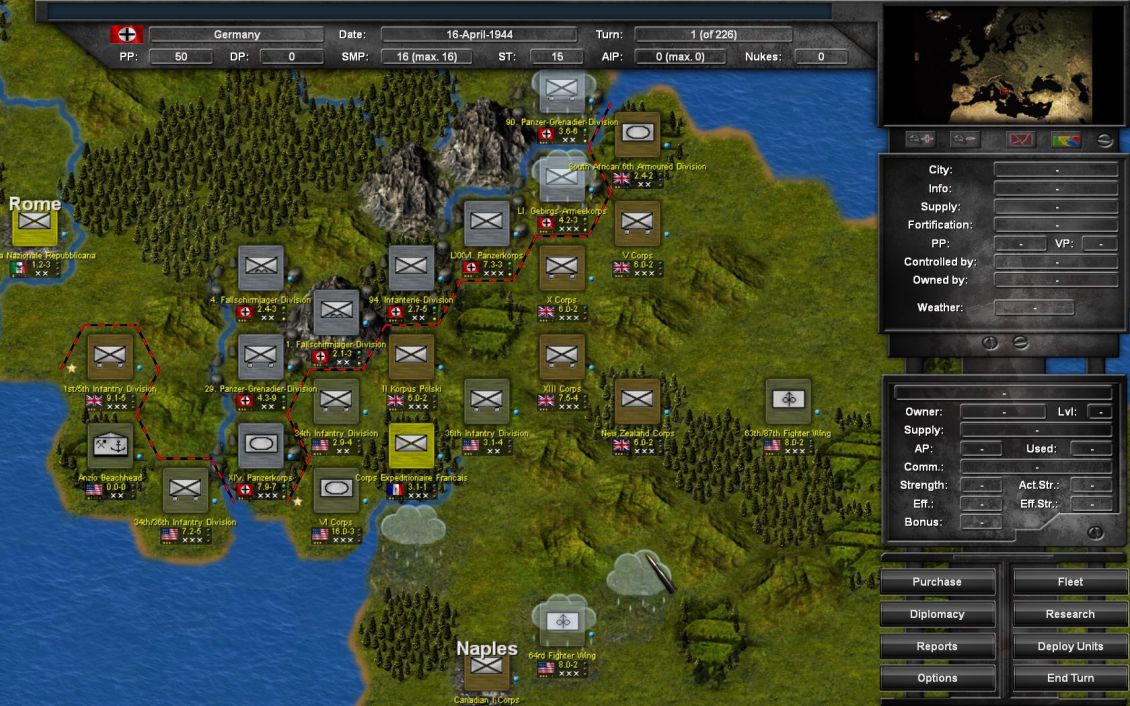Screen dimensions: 1130x706
Task: Toggle the air unit display button under the minimap
Action: coord(965,140)
